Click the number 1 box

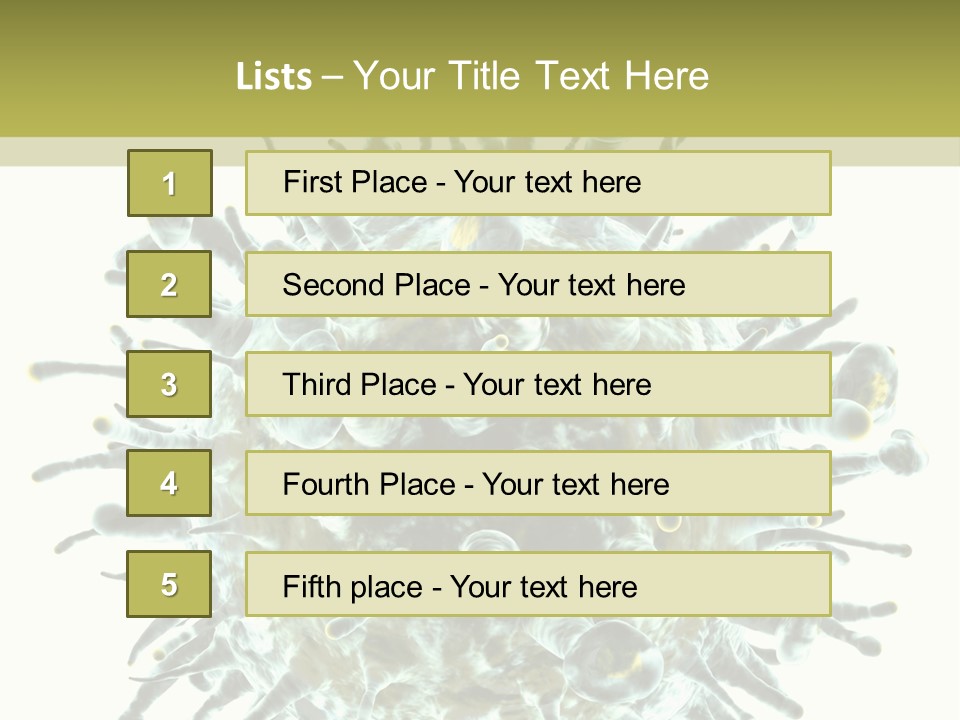pos(169,183)
